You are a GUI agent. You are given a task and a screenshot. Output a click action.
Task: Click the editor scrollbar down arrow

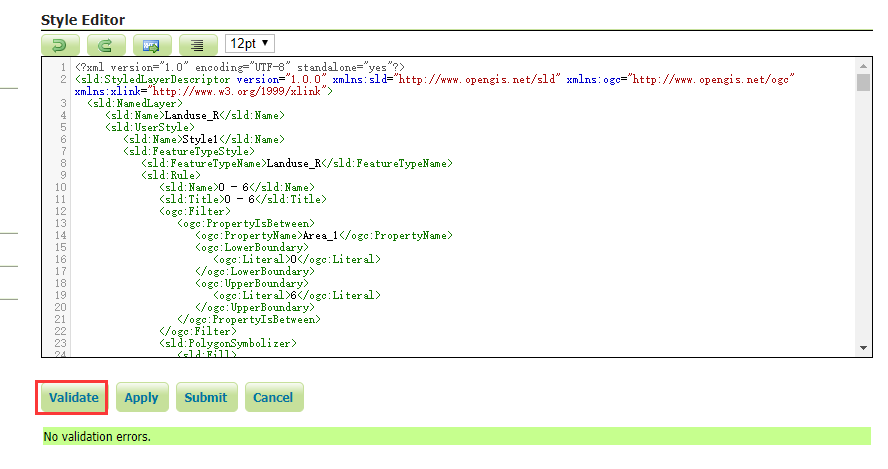(863, 348)
